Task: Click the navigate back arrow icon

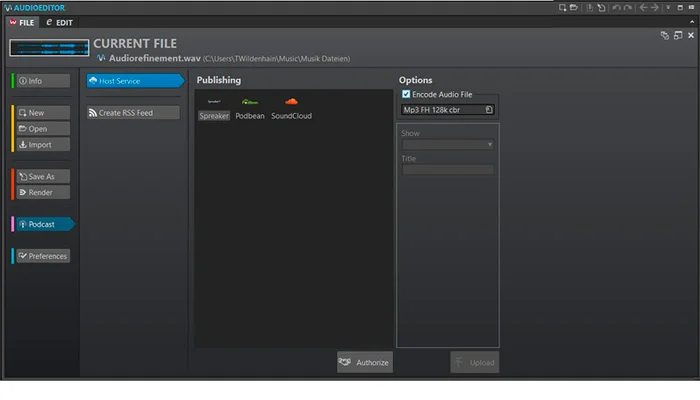Action: [x=642, y=8]
